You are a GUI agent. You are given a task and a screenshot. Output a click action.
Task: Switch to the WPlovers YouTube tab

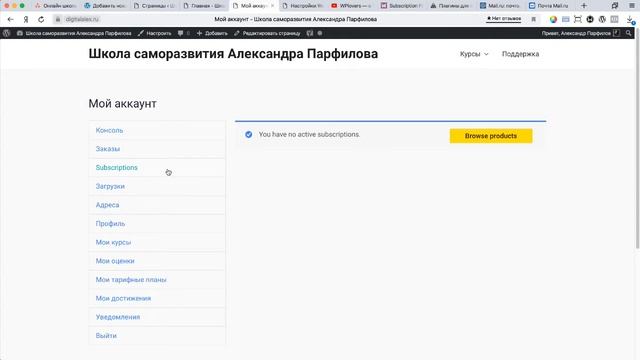[x=352, y=6]
